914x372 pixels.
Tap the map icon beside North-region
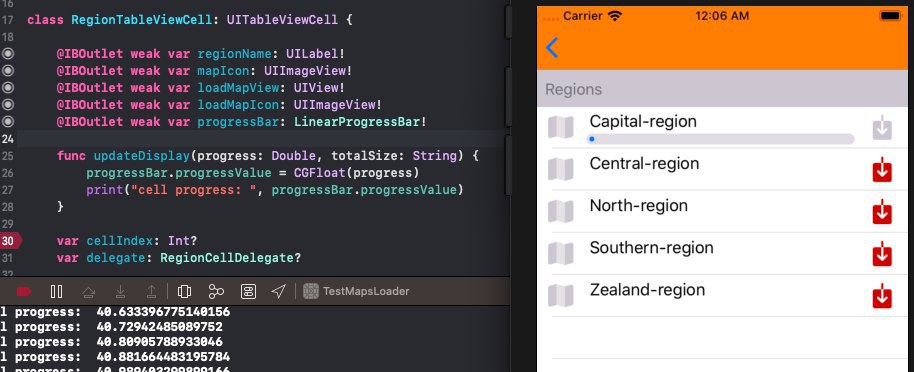(x=561, y=212)
